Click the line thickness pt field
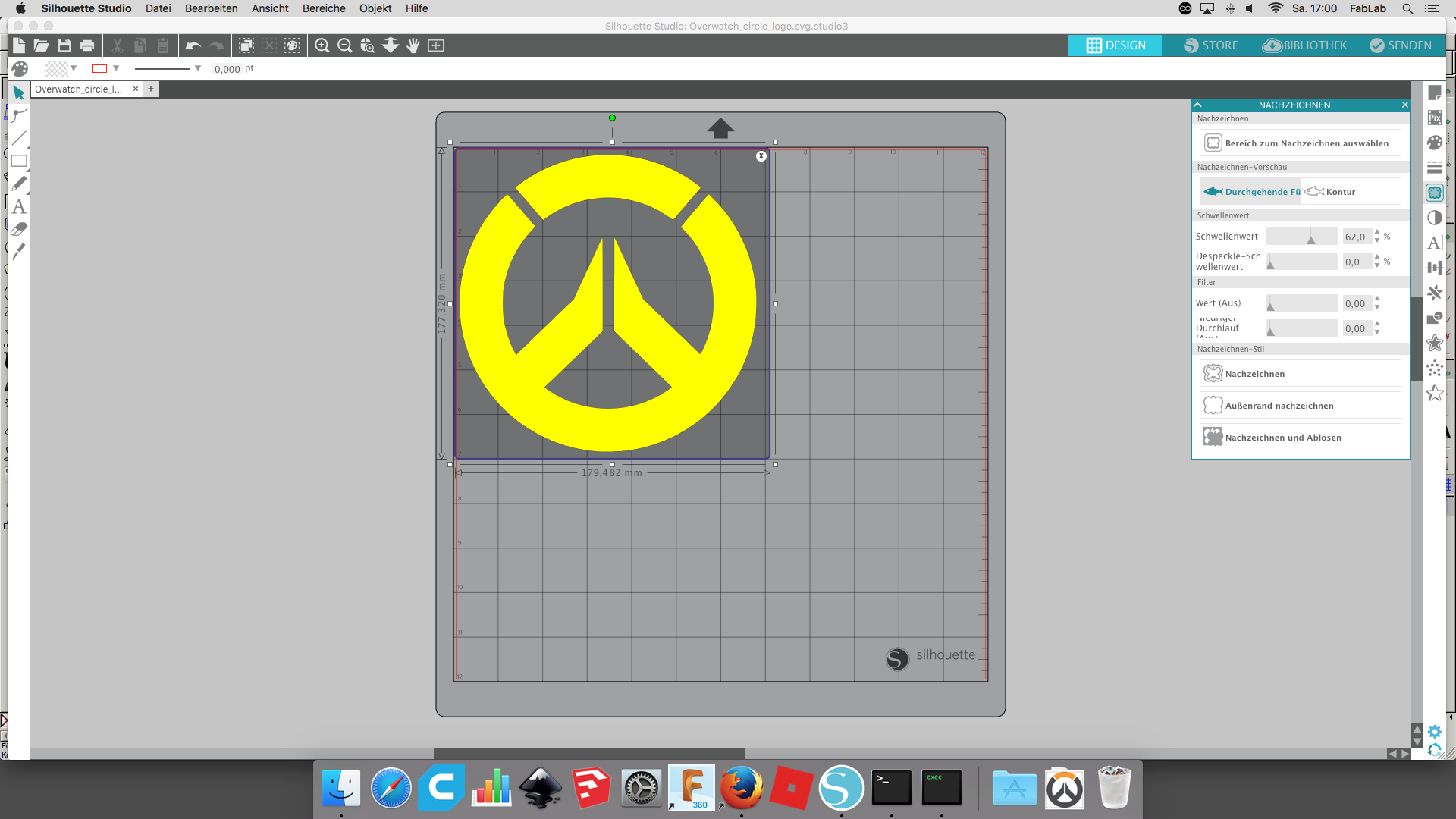This screenshot has width=1456, height=819. (227, 69)
